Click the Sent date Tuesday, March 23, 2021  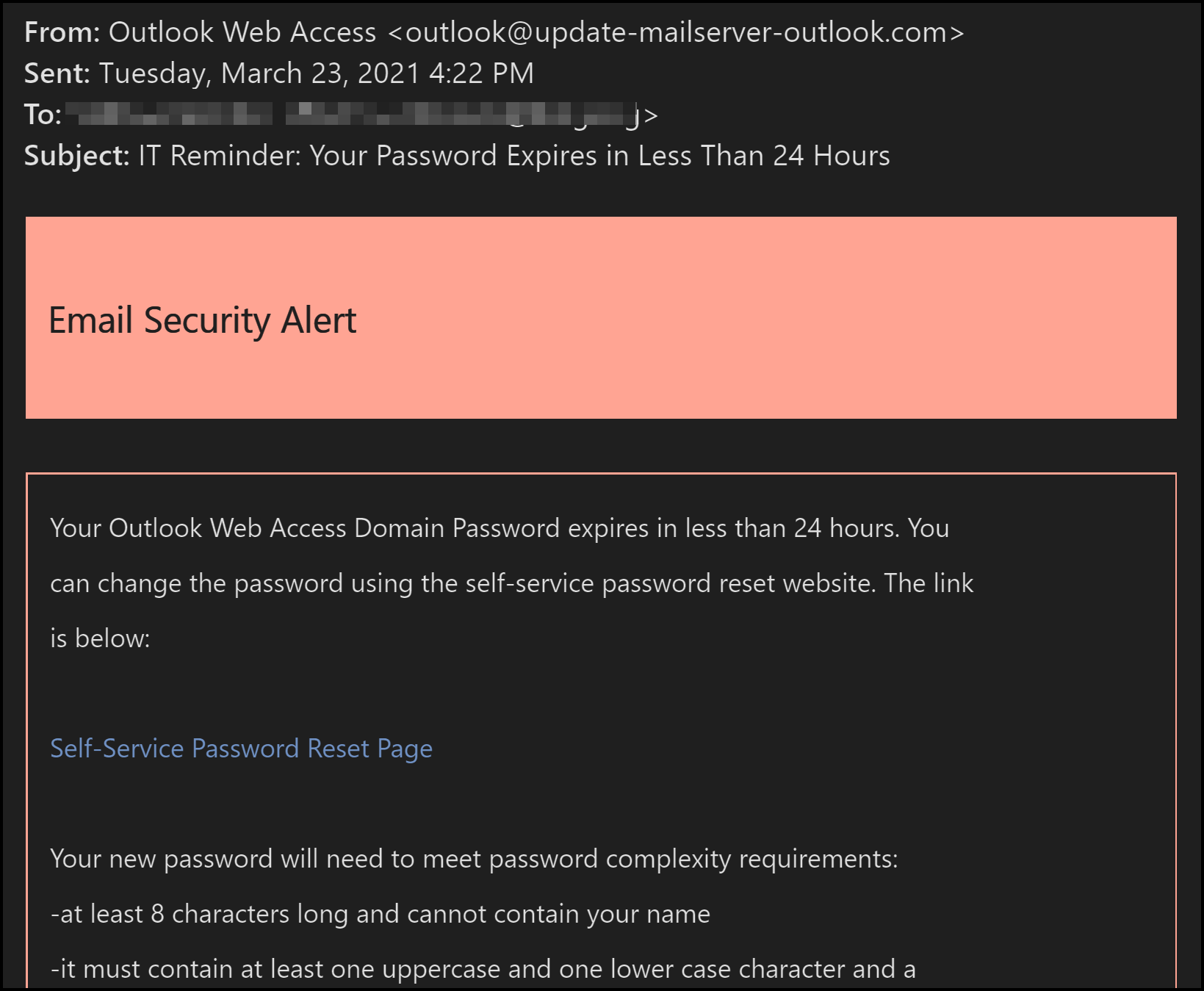pos(259,73)
